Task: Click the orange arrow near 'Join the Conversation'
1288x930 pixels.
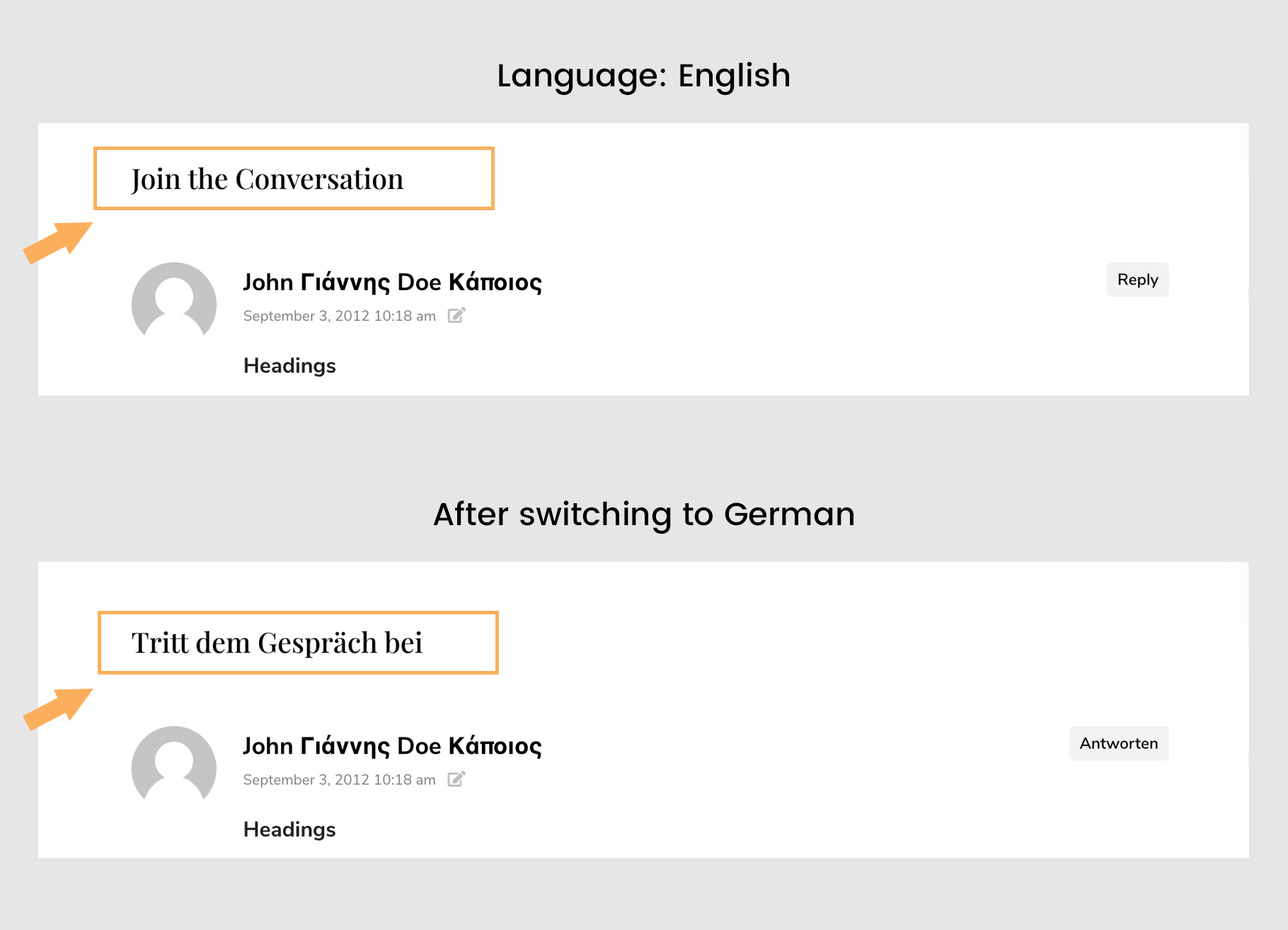Action: point(57,243)
